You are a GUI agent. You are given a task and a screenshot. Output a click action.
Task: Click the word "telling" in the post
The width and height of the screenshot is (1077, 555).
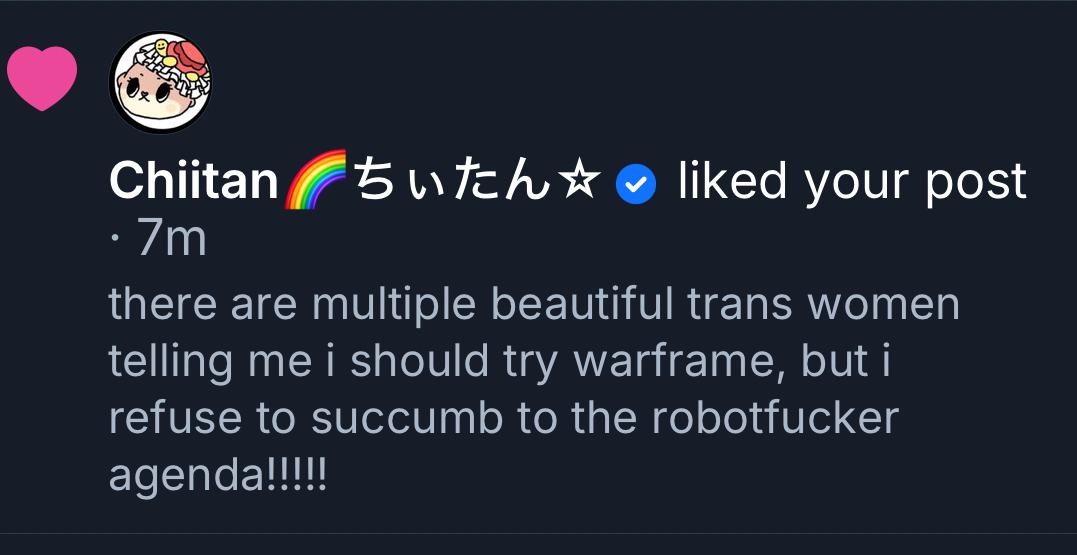tap(165, 362)
